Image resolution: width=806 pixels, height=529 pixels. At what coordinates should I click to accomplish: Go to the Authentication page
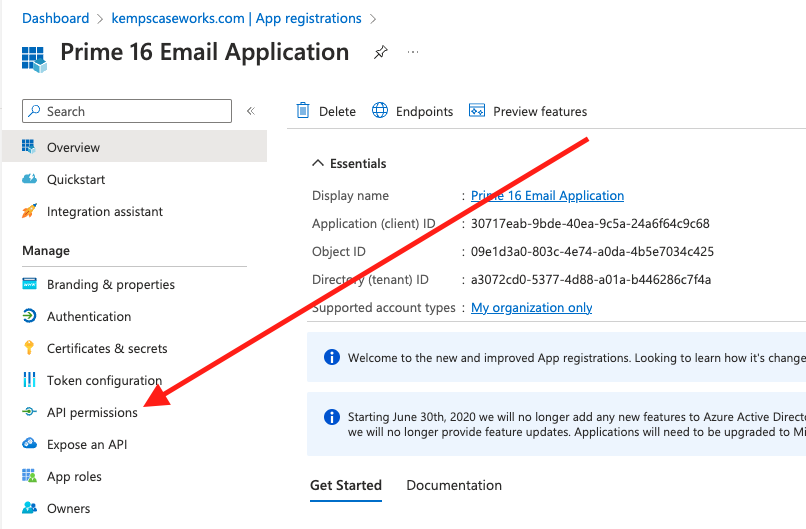click(88, 316)
